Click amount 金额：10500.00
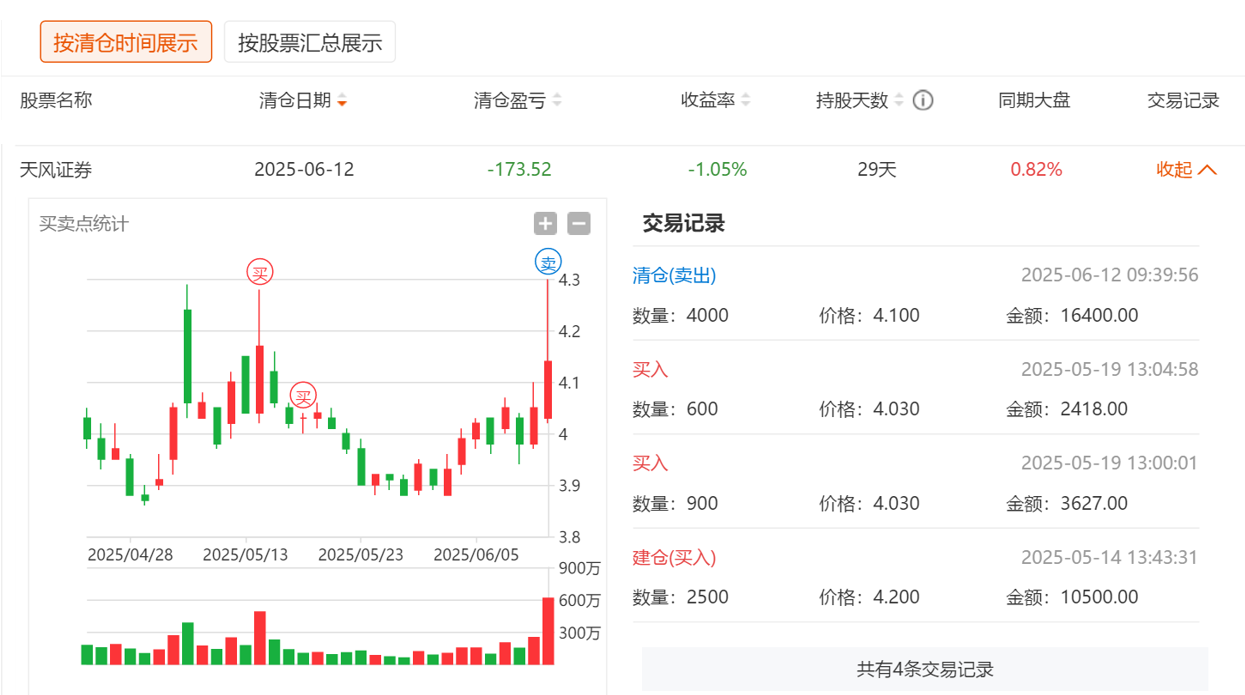 point(1072,597)
